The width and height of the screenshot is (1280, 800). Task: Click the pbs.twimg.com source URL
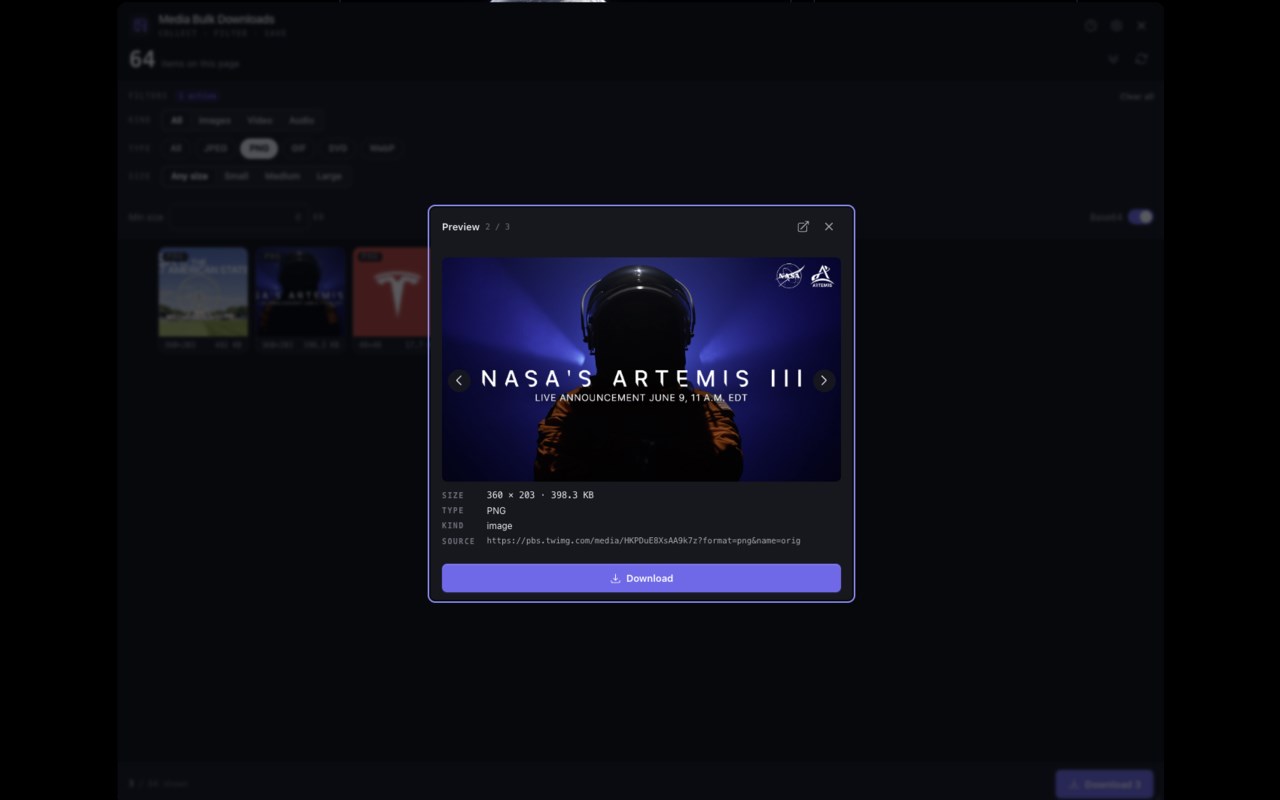coord(643,541)
